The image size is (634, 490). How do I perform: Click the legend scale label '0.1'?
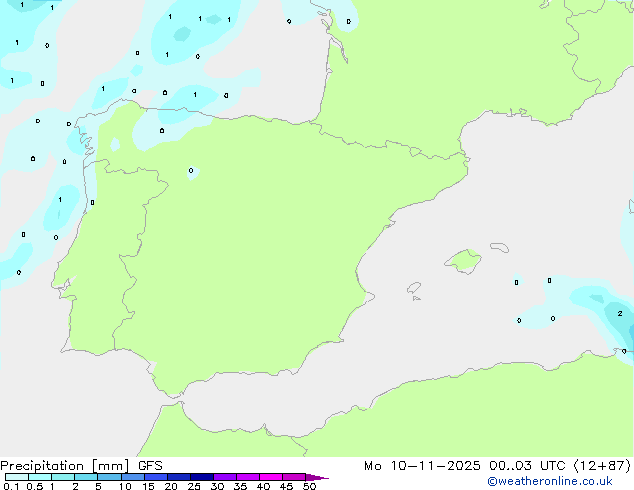coord(11,486)
